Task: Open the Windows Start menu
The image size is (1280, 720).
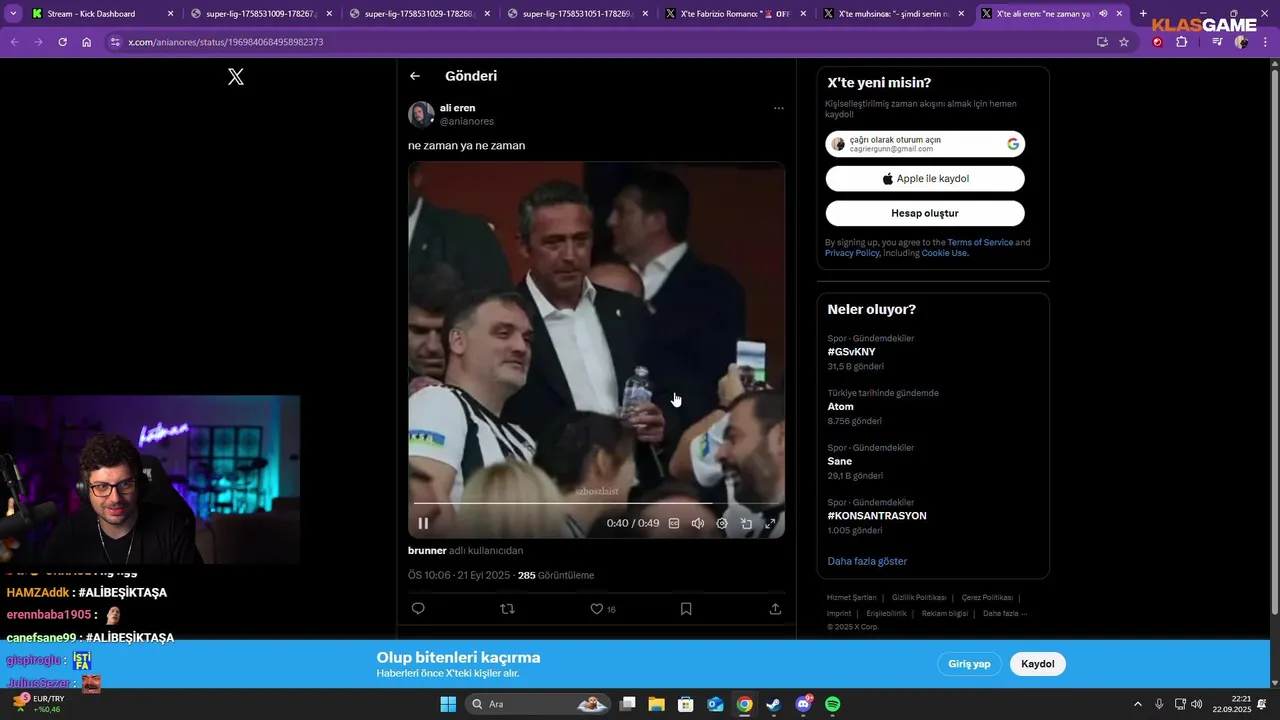Action: click(448, 704)
